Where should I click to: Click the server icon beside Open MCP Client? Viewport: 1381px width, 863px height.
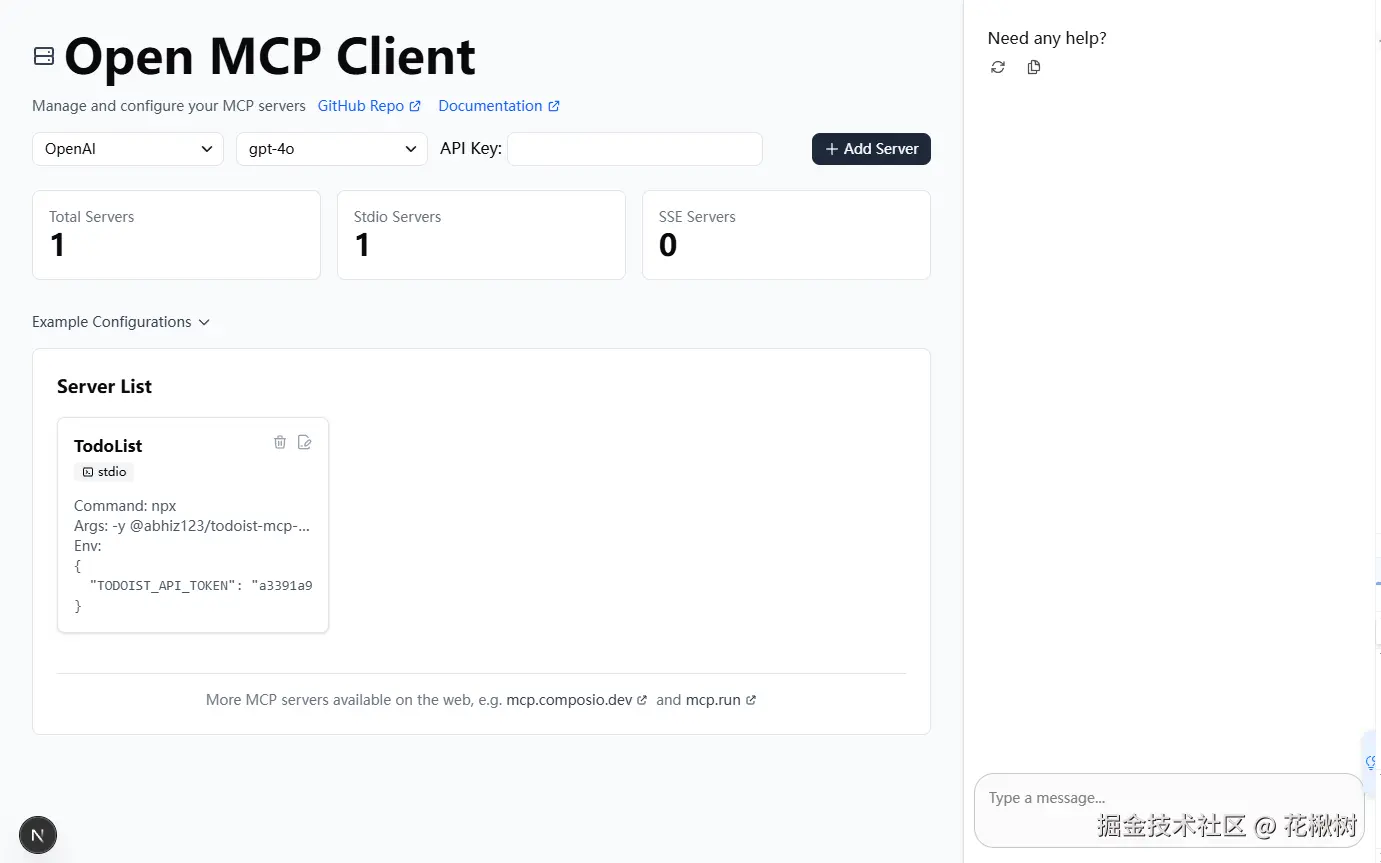44,56
